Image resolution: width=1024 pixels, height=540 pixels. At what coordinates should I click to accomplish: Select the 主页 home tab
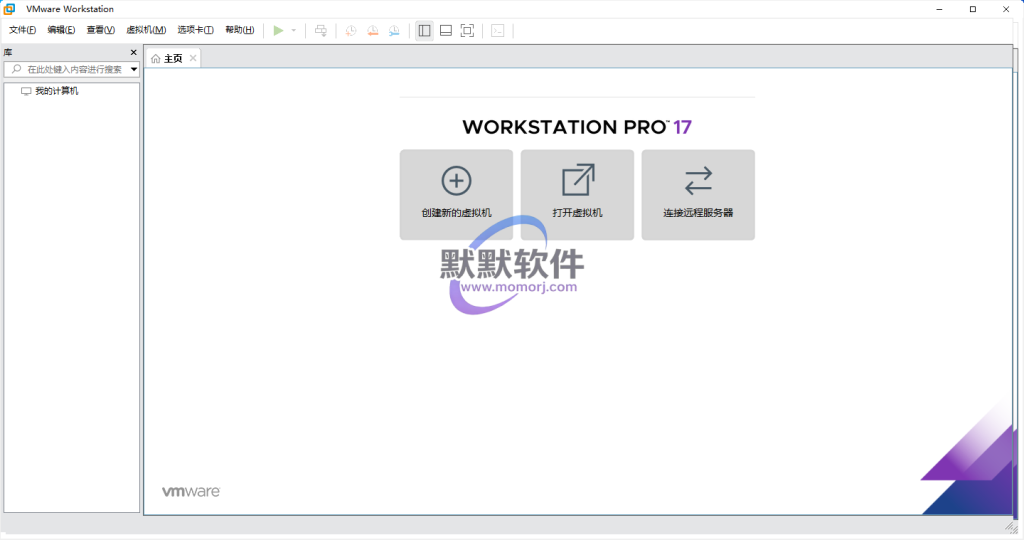[172, 58]
